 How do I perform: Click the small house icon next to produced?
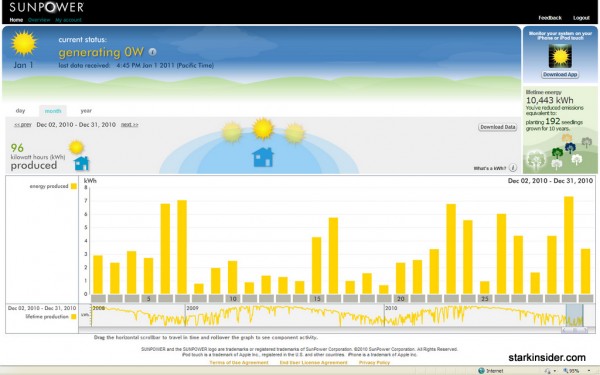pos(82,163)
